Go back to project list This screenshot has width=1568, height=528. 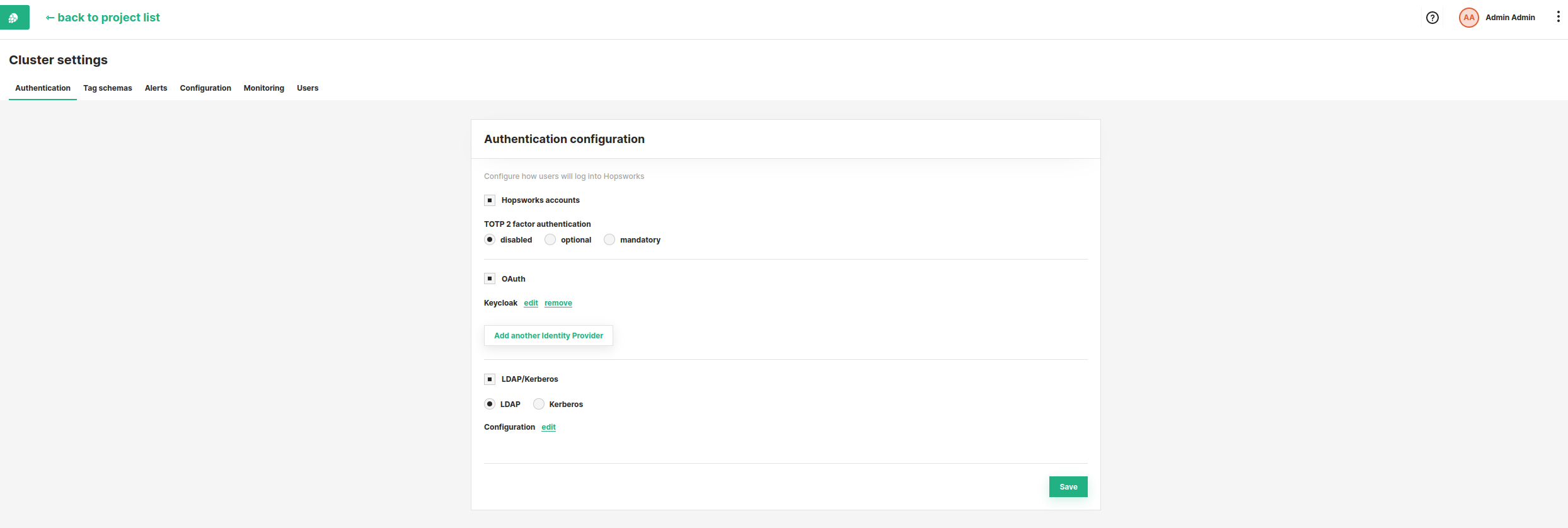point(103,18)
